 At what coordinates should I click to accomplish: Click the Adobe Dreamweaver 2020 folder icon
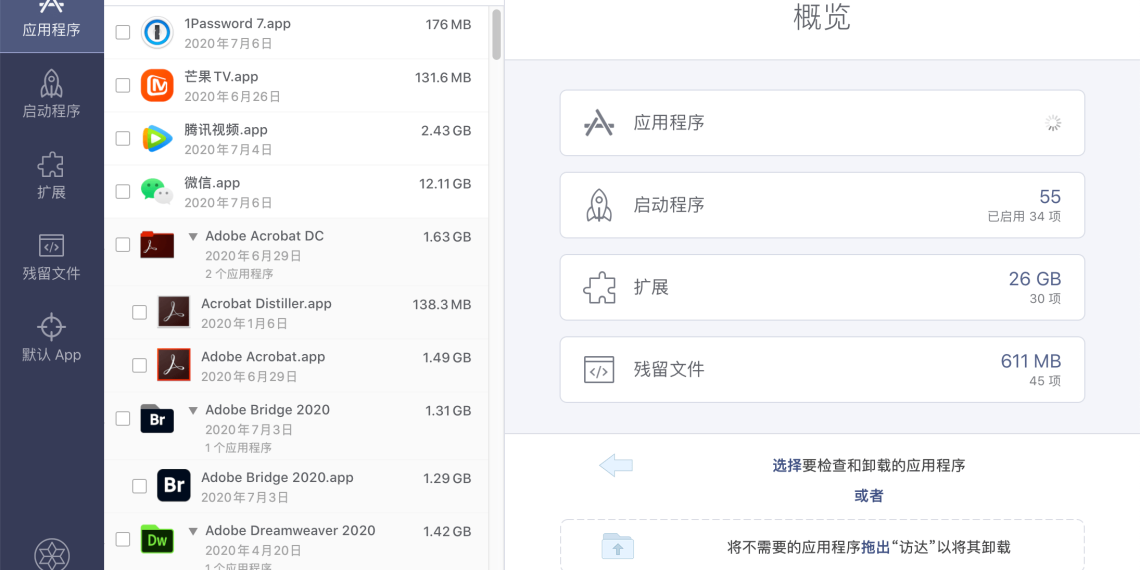tap(157, 539)
